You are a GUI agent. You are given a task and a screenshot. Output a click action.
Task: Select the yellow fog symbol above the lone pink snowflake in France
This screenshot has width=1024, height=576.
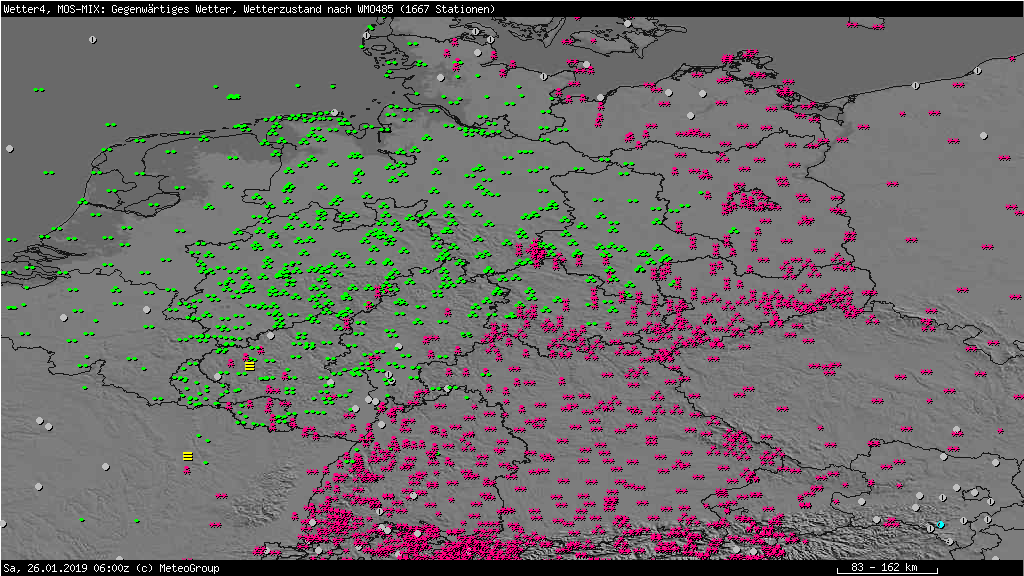187,456
